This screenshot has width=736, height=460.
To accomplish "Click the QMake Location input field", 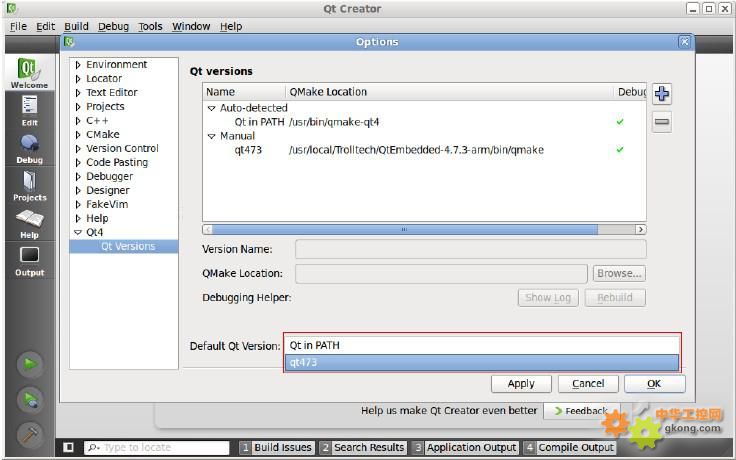I will pyautogui.click(x=441, y=273).
